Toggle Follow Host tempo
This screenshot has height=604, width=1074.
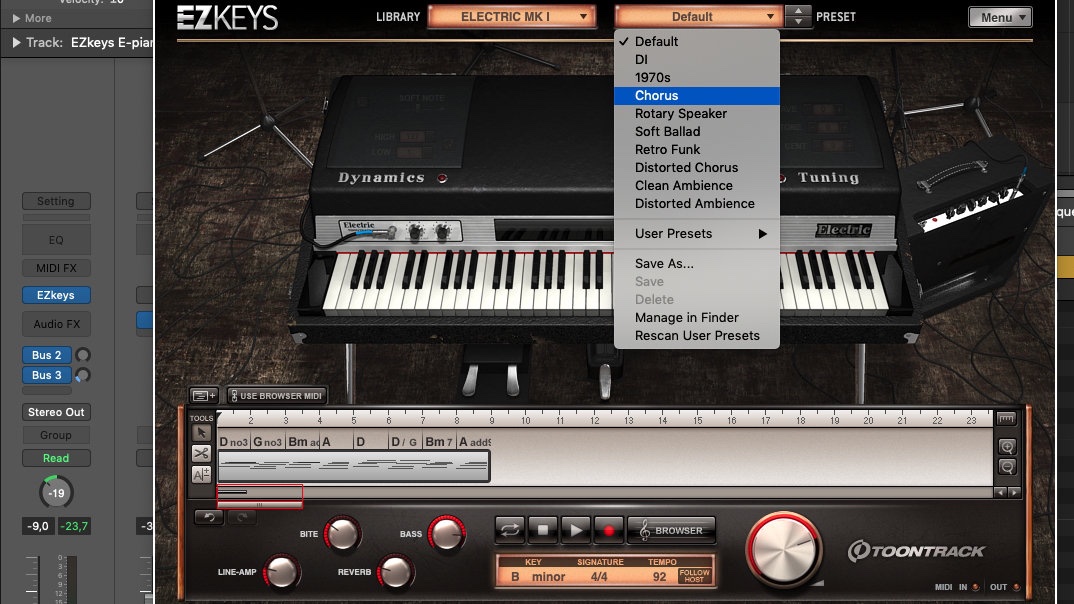click(694, 577)
